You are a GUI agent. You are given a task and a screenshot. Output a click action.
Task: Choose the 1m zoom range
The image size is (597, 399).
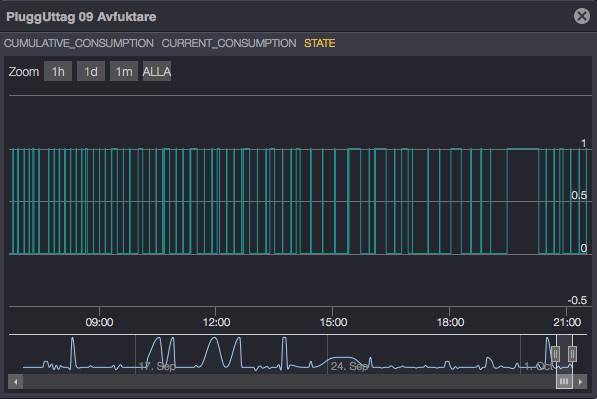(x=124, y=71)
